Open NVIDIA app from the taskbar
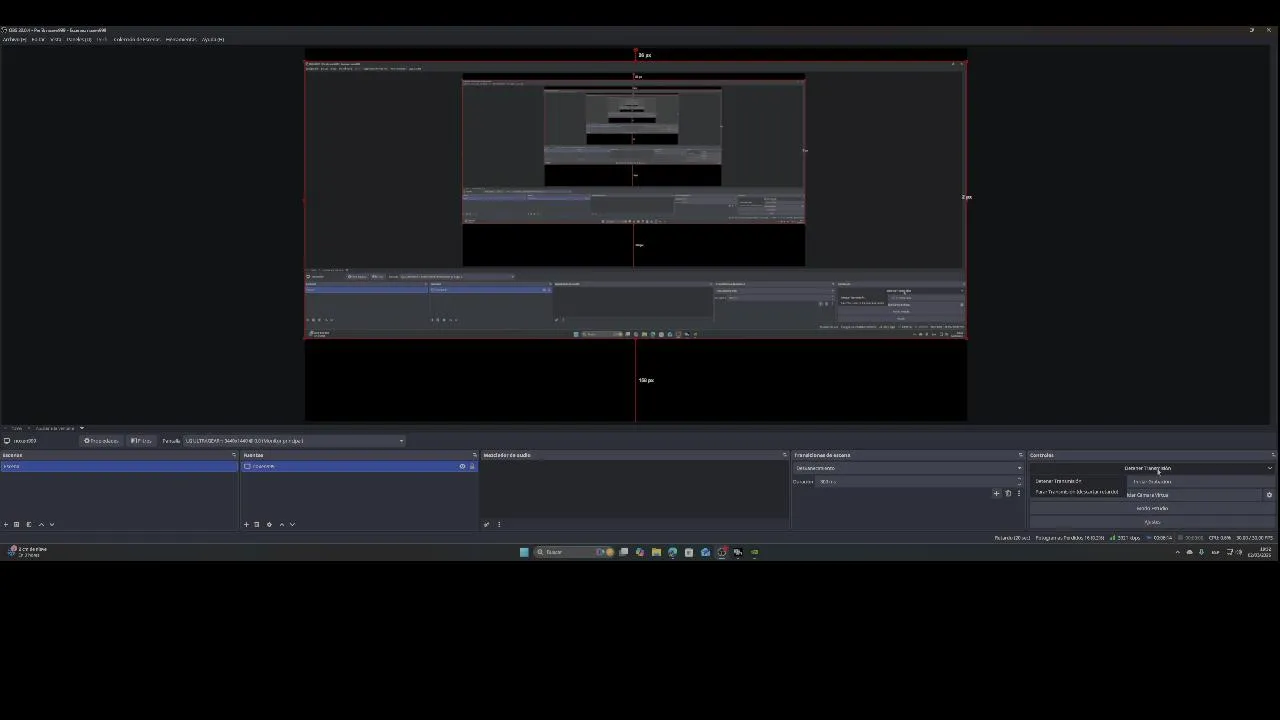This screenshot has width=1280, height=720. tap(754, 552)
